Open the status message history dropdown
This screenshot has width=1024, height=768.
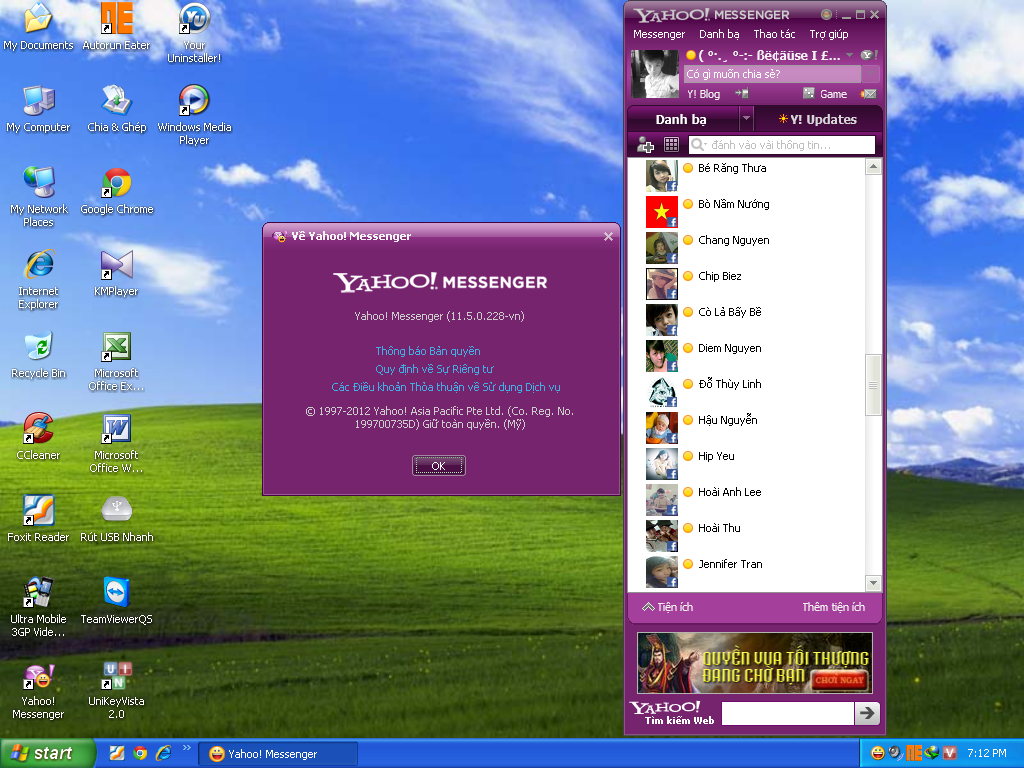click(x=871, y=74)
